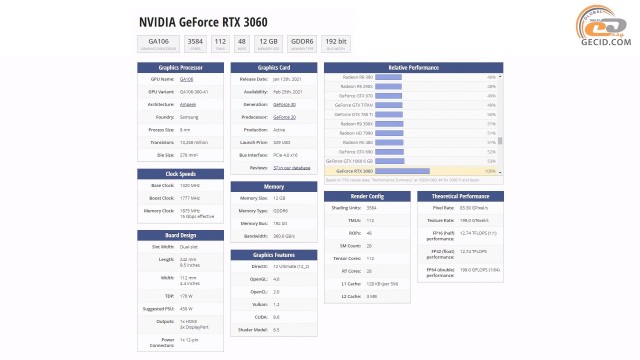Viewport: 640px width, 360px height.
Task: Click the GeForce RTX 3060 performance bar
Action: 402,171
